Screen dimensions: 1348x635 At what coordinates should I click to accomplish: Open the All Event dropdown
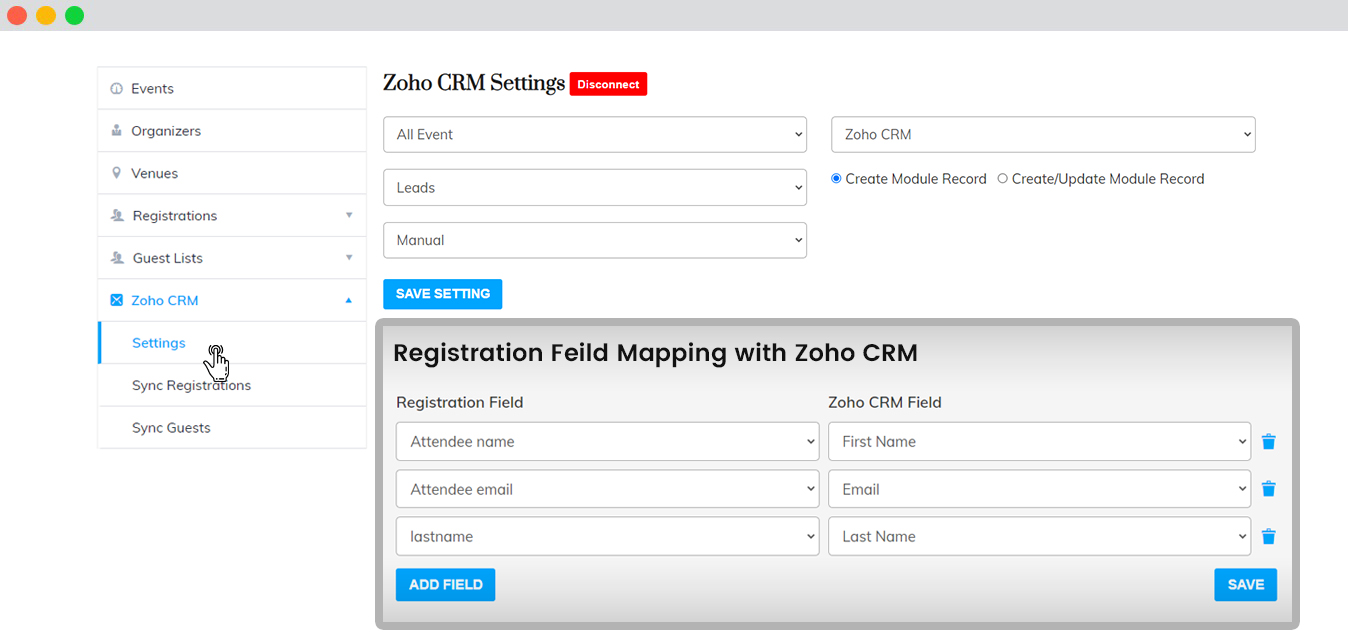point(594,135)
